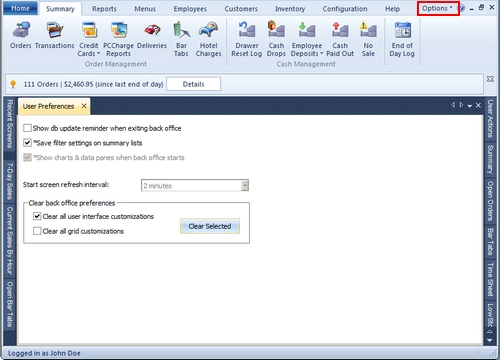Image resolution: width=500 pixels, height=360 pixels.
Task: Expand the right Bar Tabs side panel
Action: pos(490,242)
